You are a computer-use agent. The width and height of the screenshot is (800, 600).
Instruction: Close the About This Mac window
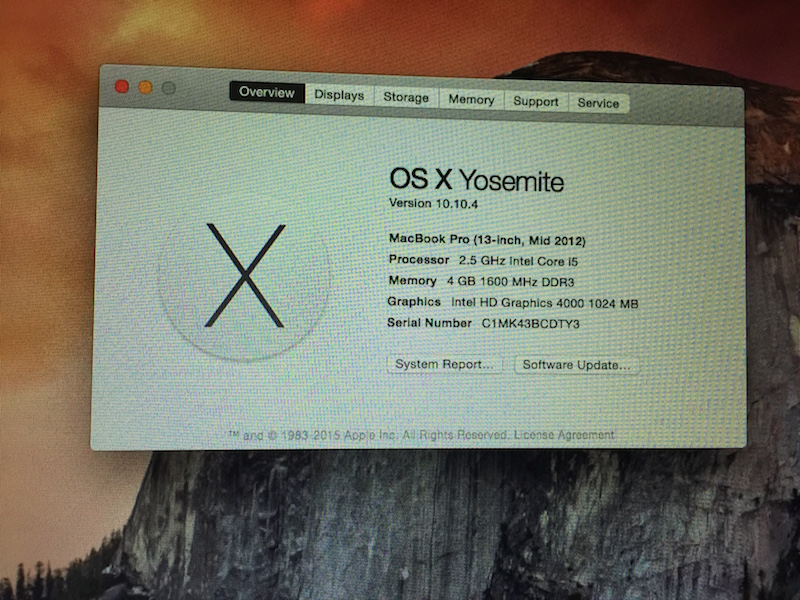(x=121, y=86)
